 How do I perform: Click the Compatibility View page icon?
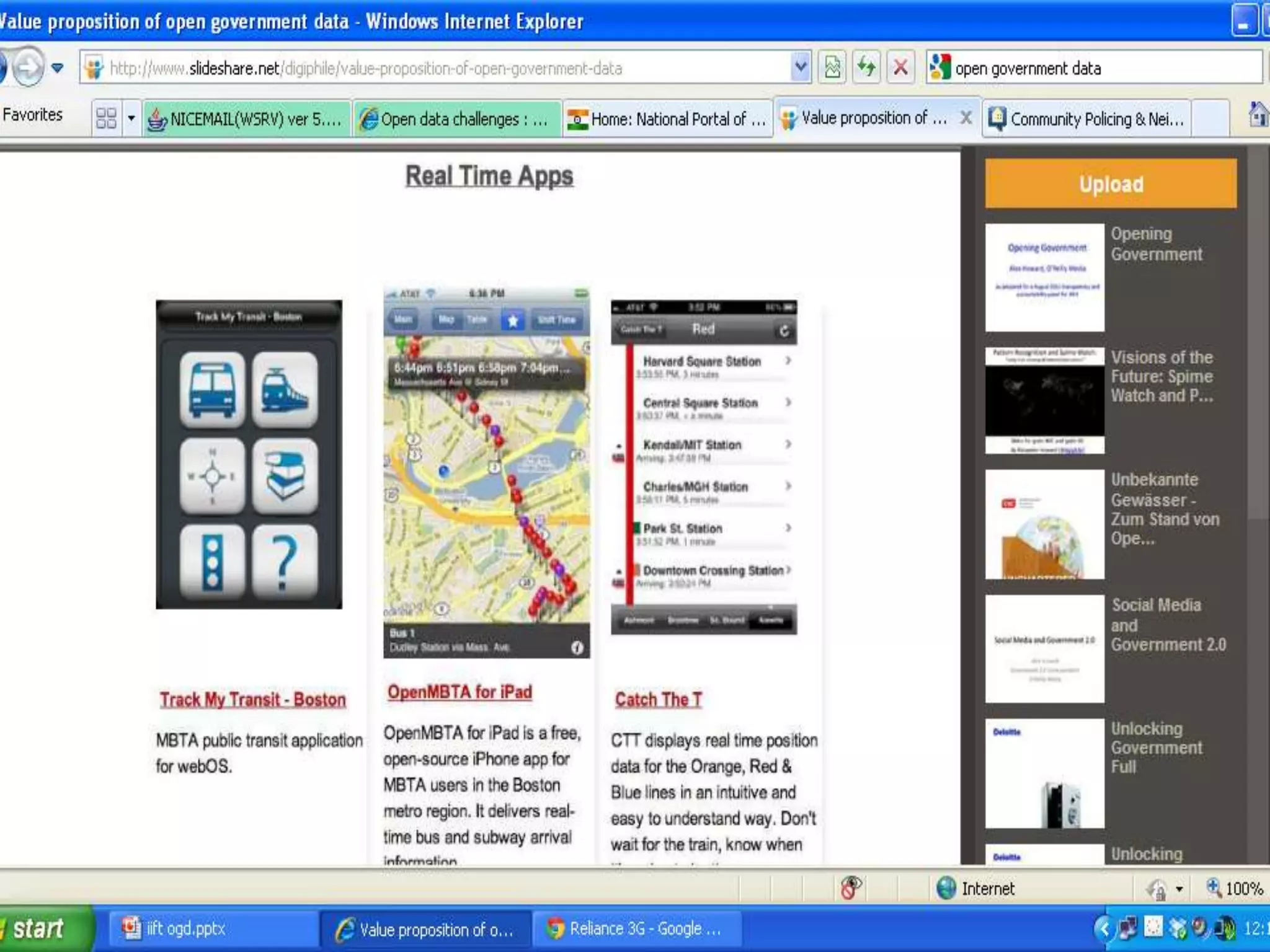832,67
